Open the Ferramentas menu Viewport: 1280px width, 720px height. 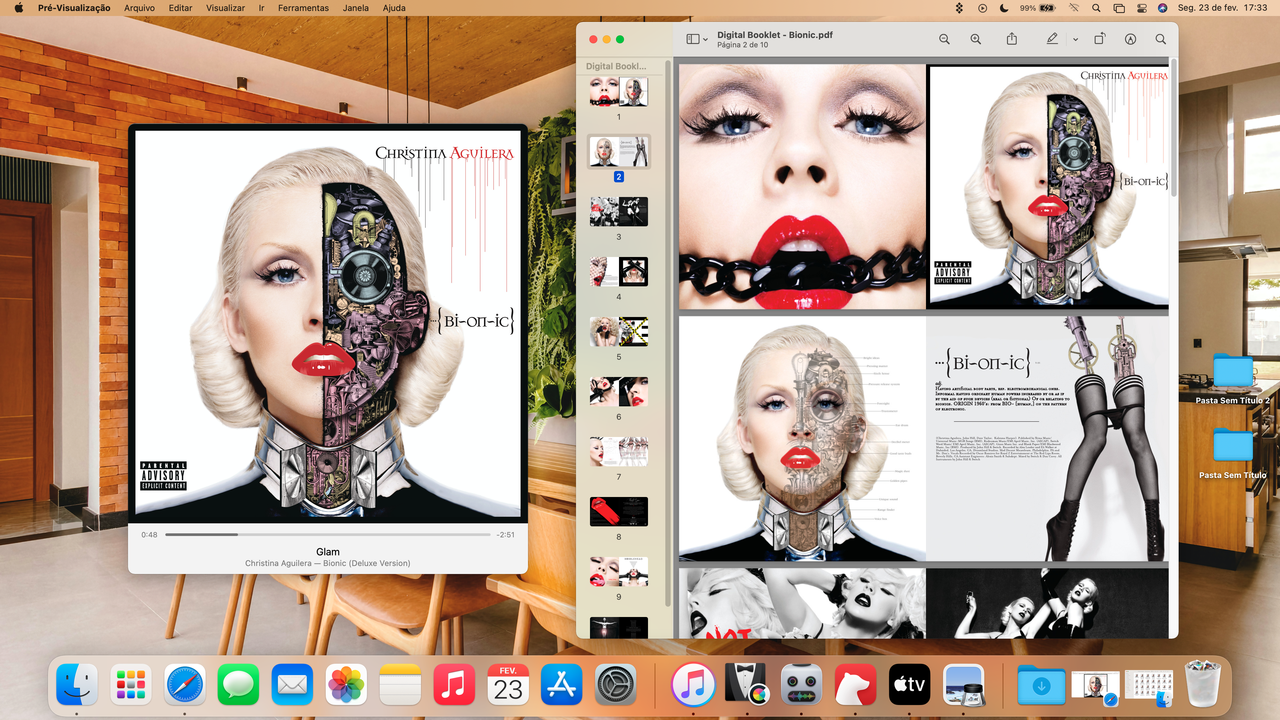303,7
